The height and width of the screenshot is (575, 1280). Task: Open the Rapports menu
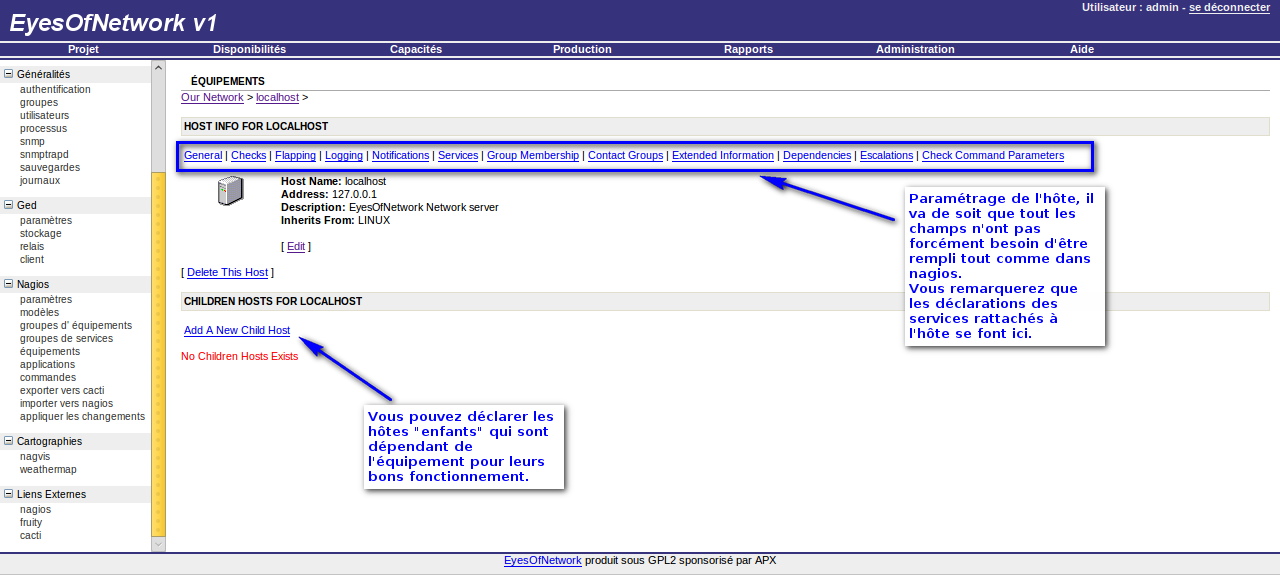[x=748, y=49]
